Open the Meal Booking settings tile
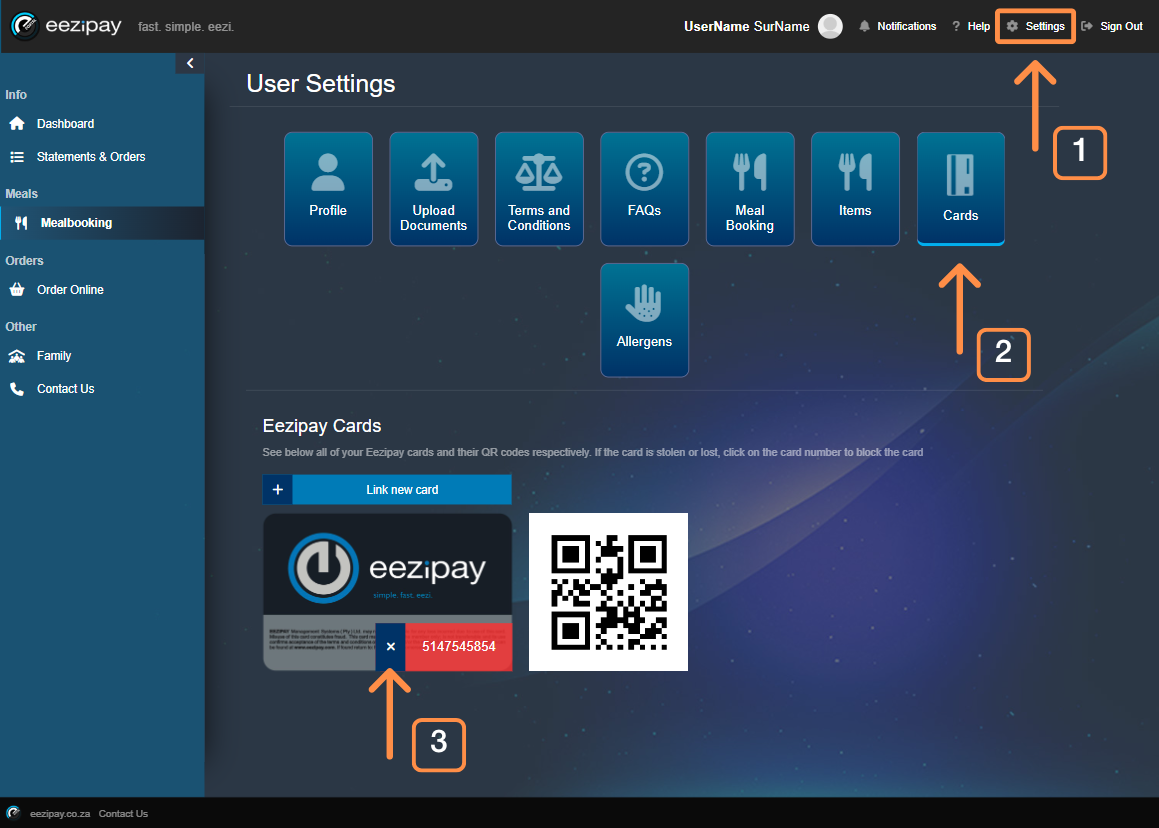This screenshot has height=828, width=1159. [x=750, y=189]
